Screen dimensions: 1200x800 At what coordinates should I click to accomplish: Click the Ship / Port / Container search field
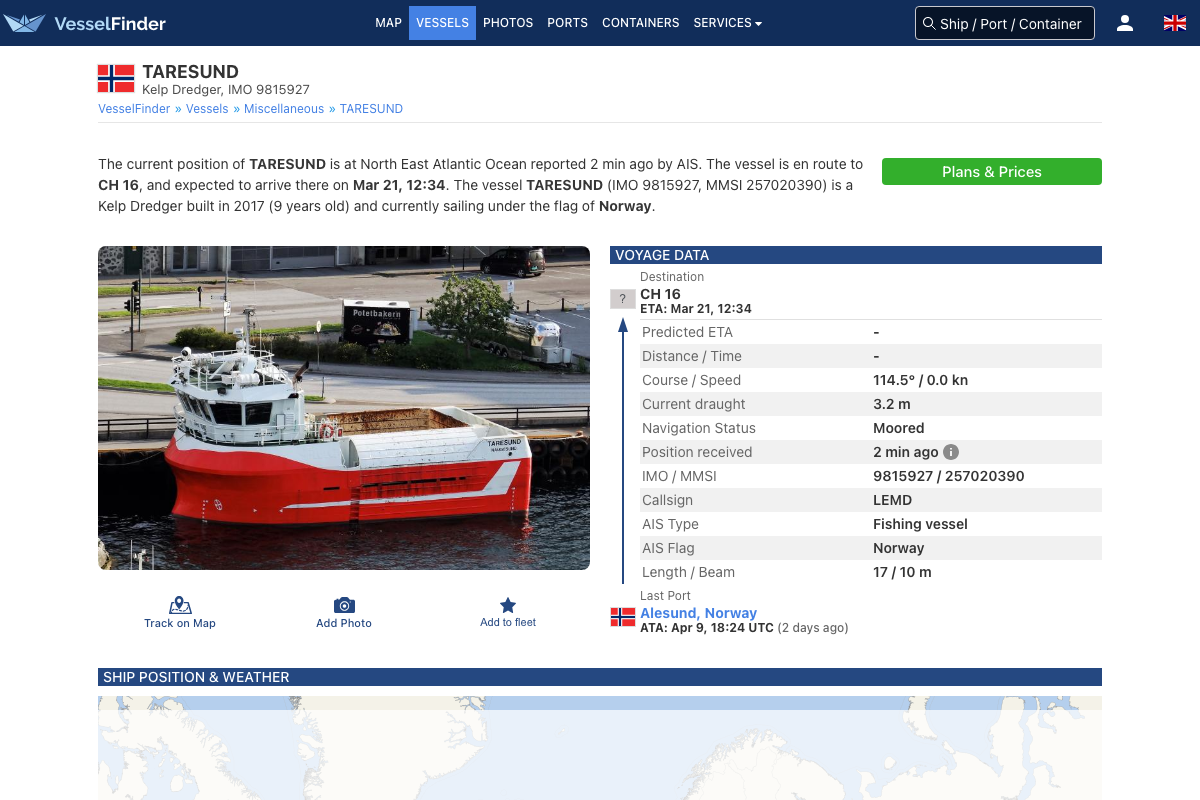click(x=1005, y=23)
